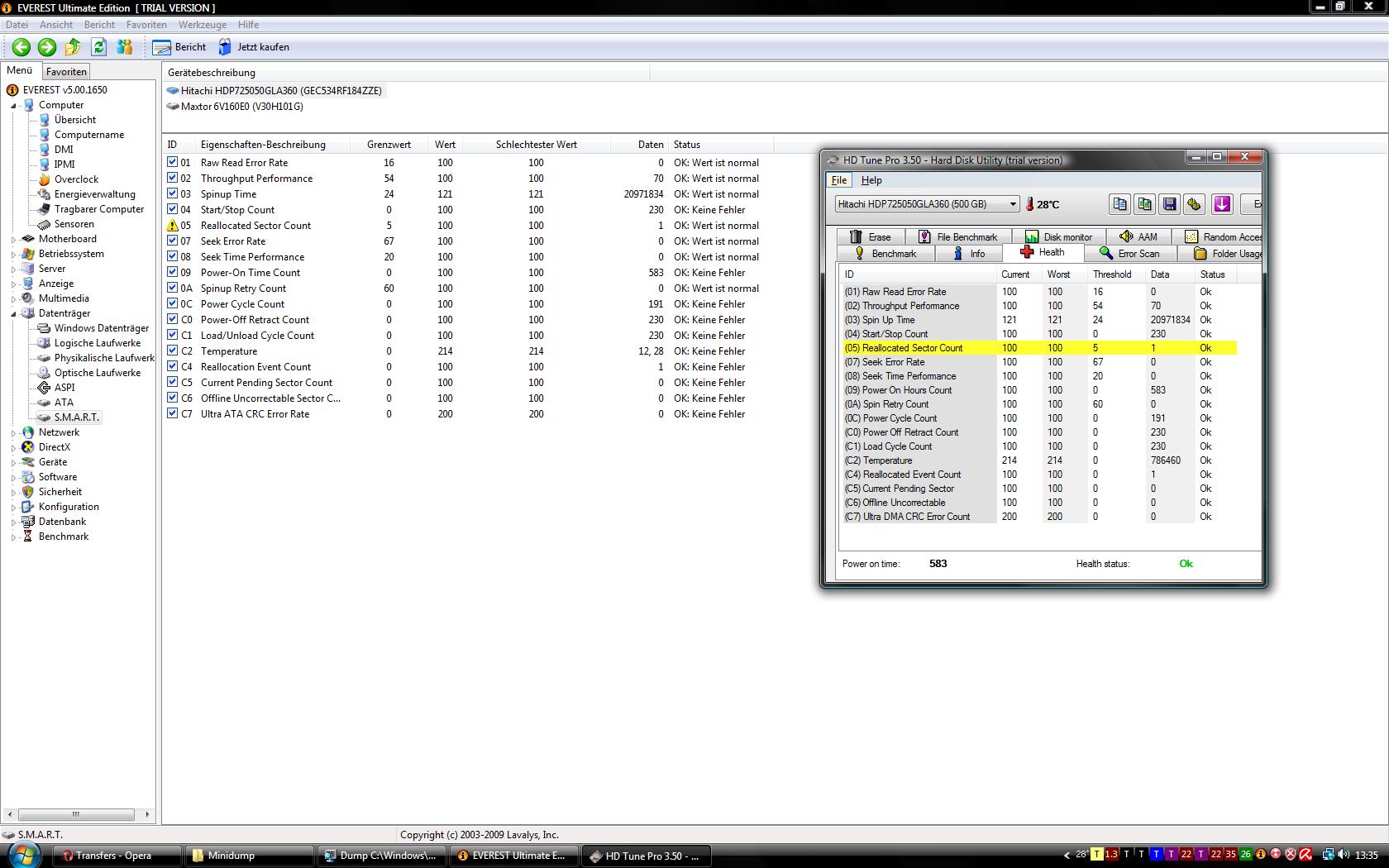1389x868 pixels.
Task: Click HD Tune copy screenshot to clipboard icon
Action: [x=1144, y=204]
